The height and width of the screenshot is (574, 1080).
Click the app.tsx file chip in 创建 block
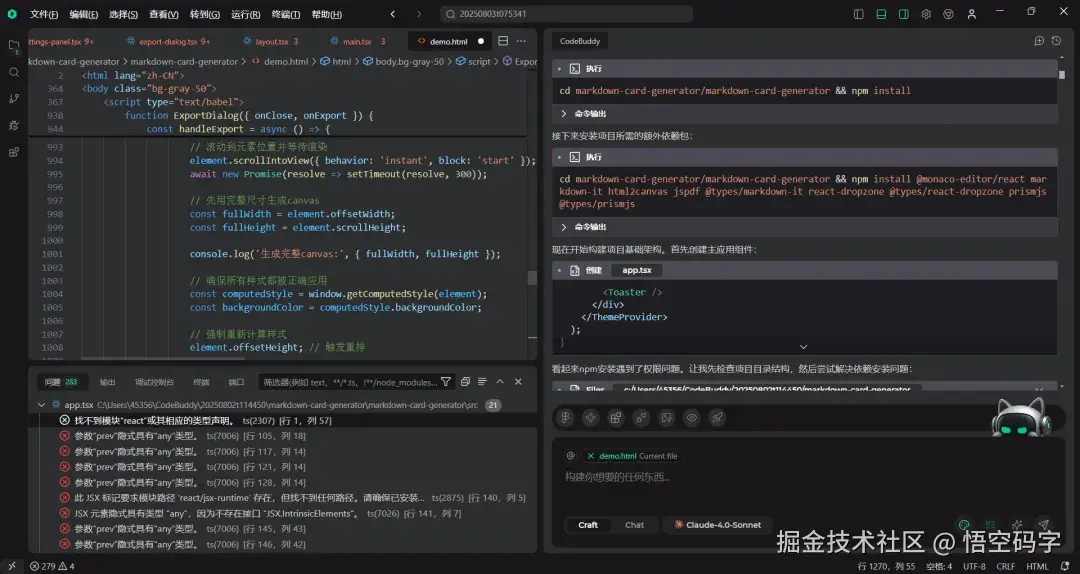pyautogui.click(x=636, y=270)
